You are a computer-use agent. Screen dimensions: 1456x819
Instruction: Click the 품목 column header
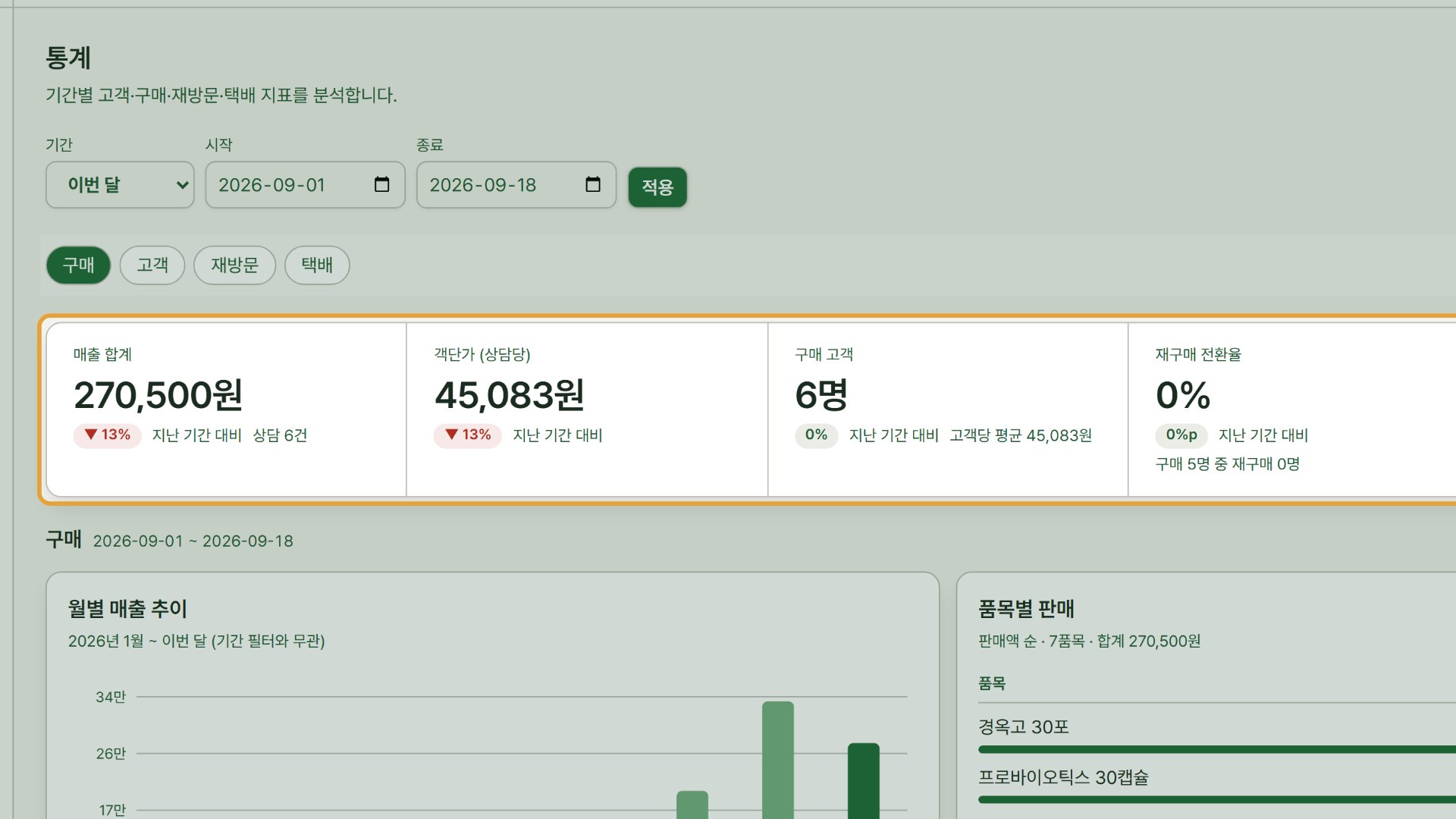tap(992, 683)
